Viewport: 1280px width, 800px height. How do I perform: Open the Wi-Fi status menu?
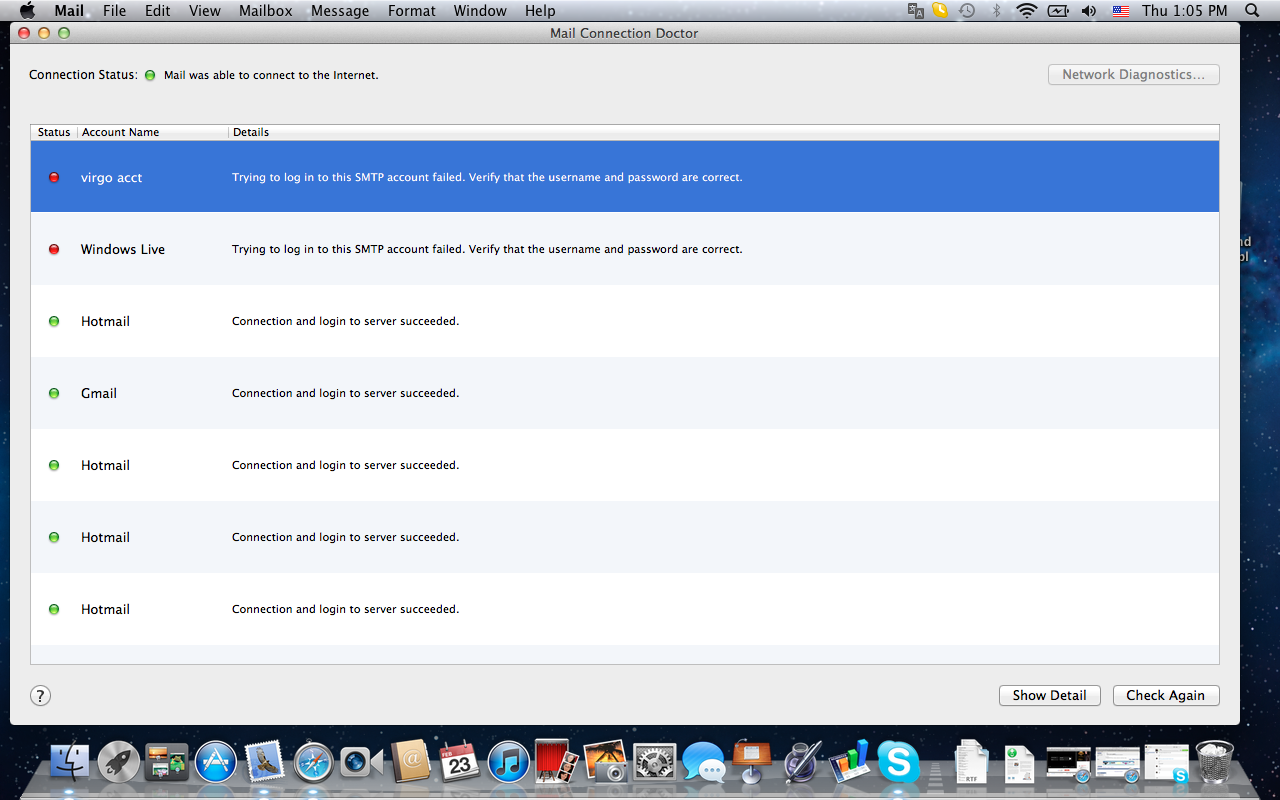click(1026, 11)
